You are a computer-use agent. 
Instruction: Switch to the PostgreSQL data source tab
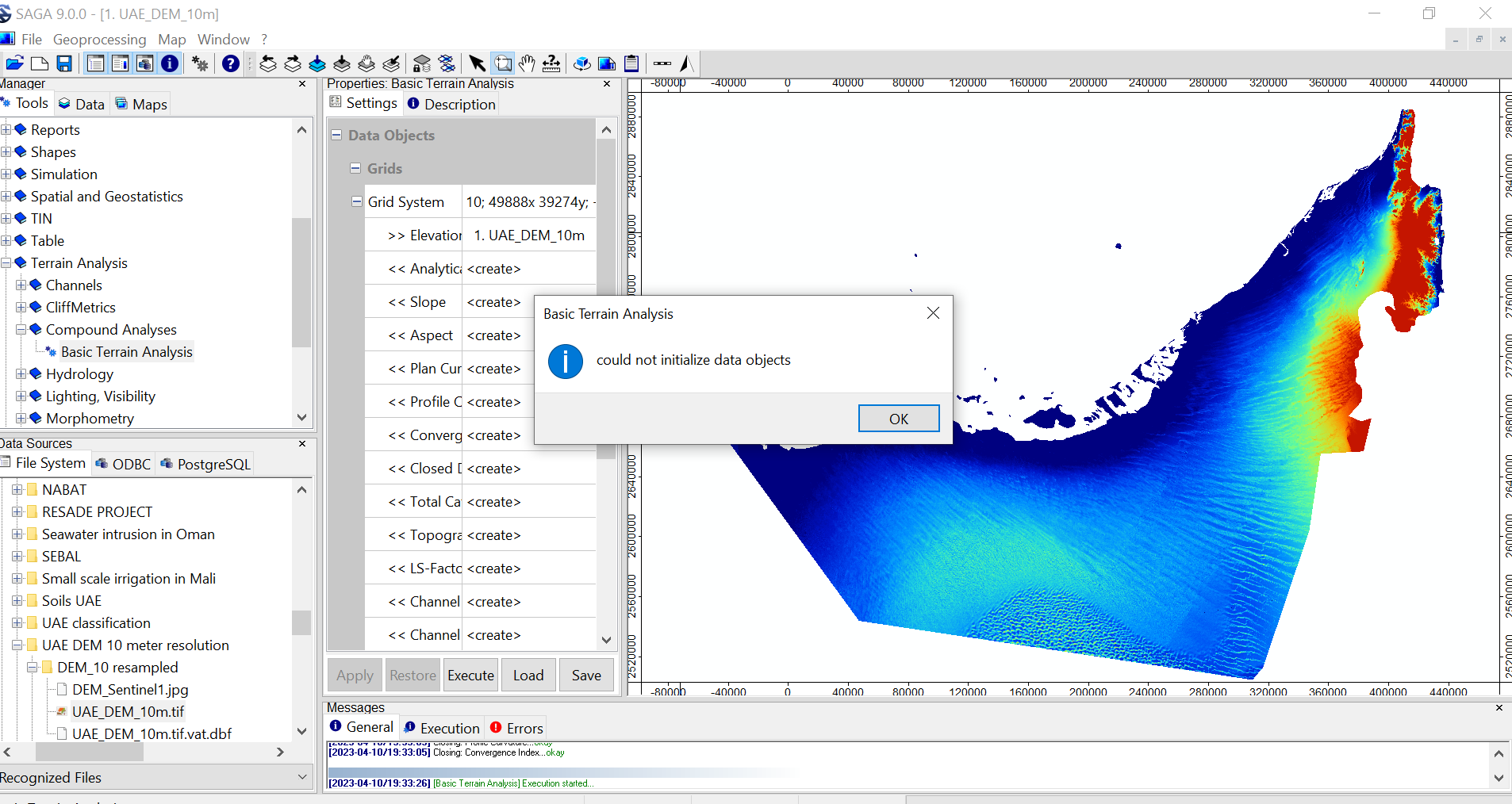pos(205,464)
